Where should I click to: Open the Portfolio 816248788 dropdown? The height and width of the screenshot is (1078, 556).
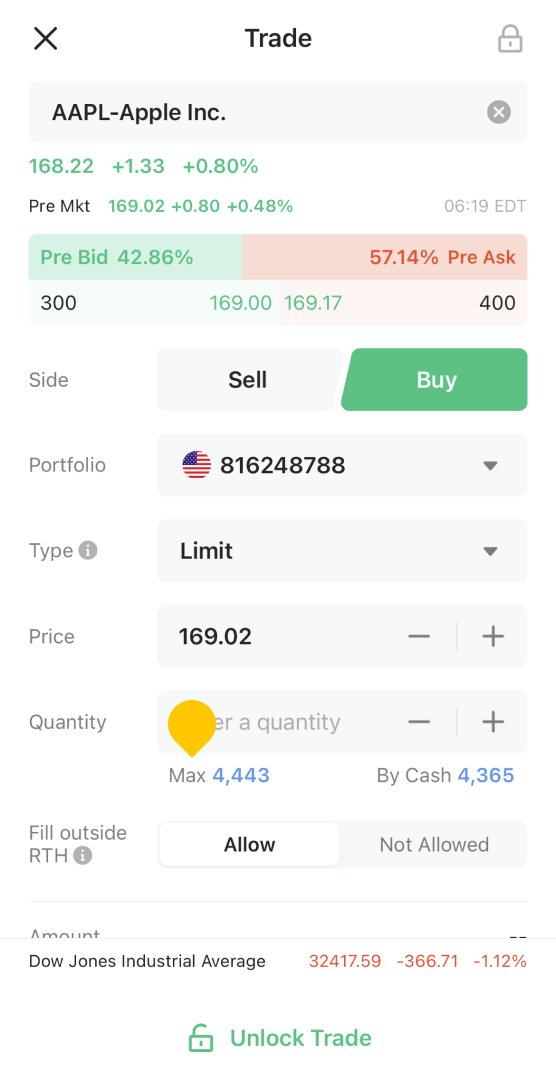click(342, 465)
